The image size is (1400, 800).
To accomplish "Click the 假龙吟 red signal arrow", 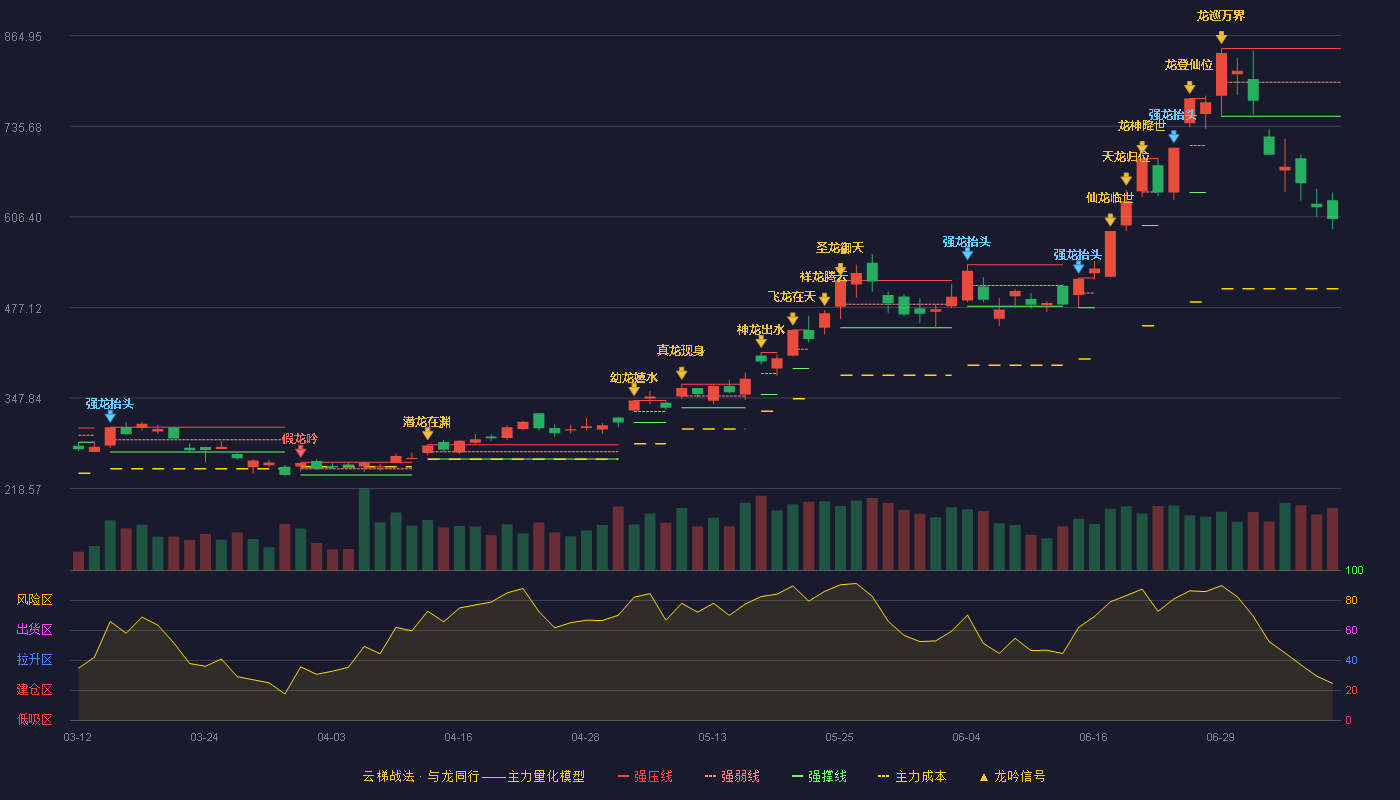I will [x=301, y=452].
